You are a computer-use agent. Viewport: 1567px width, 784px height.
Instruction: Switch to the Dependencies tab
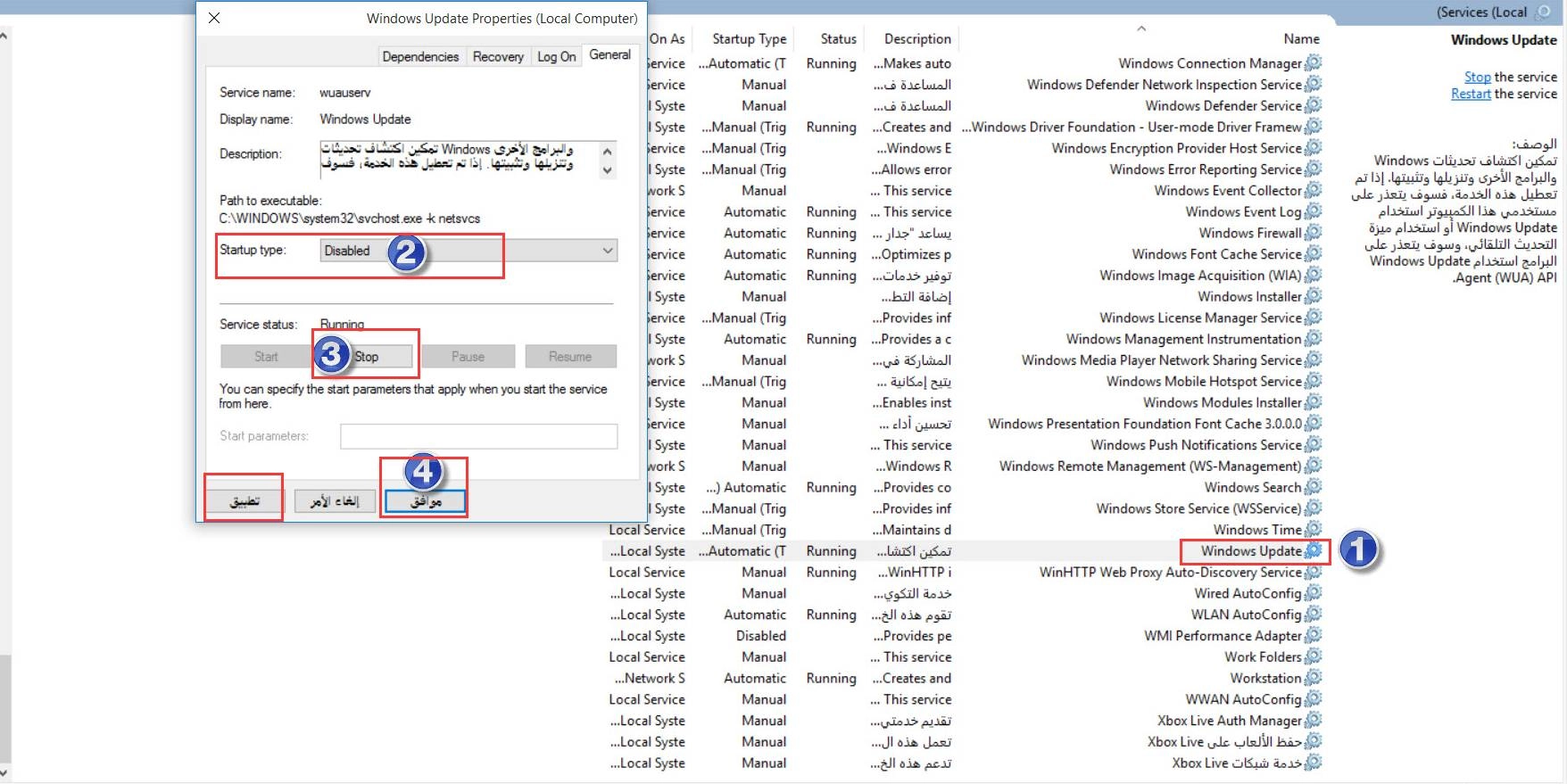click(420, 56)
